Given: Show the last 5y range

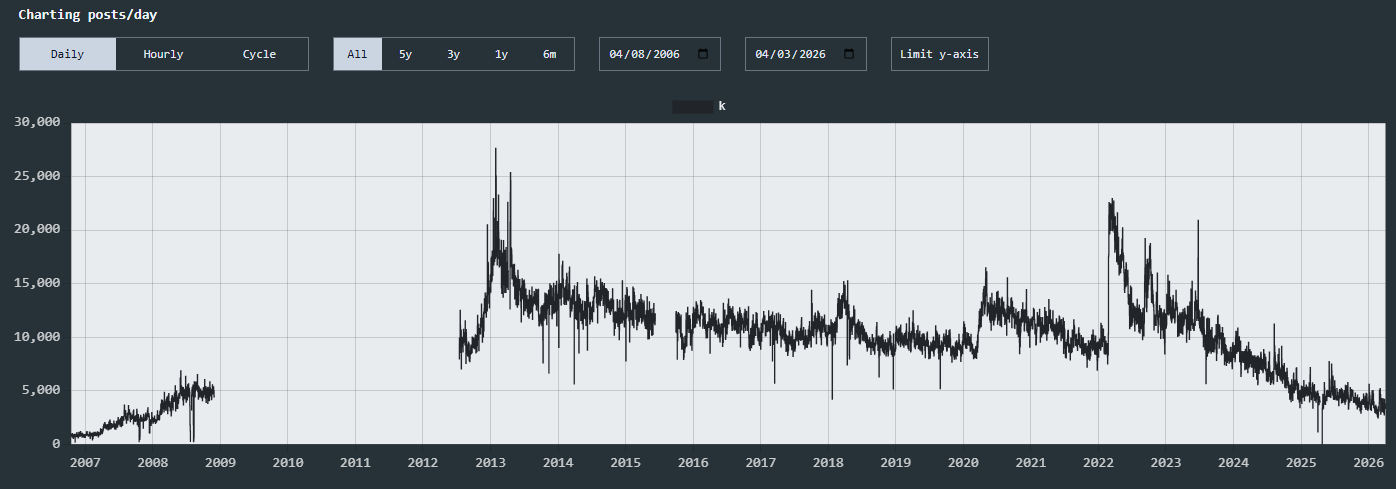Looking at the screenshot, I should (405, 54).
